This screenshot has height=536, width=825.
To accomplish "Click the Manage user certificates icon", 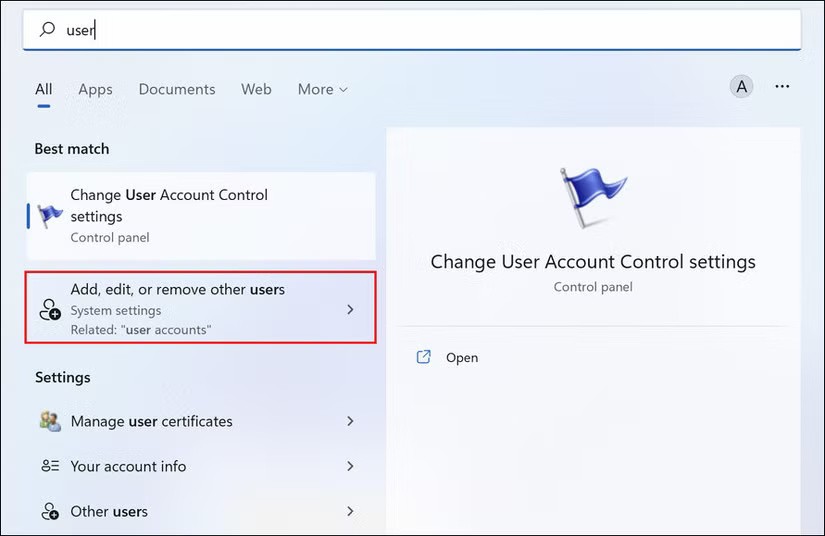I will tap(50, 421).
